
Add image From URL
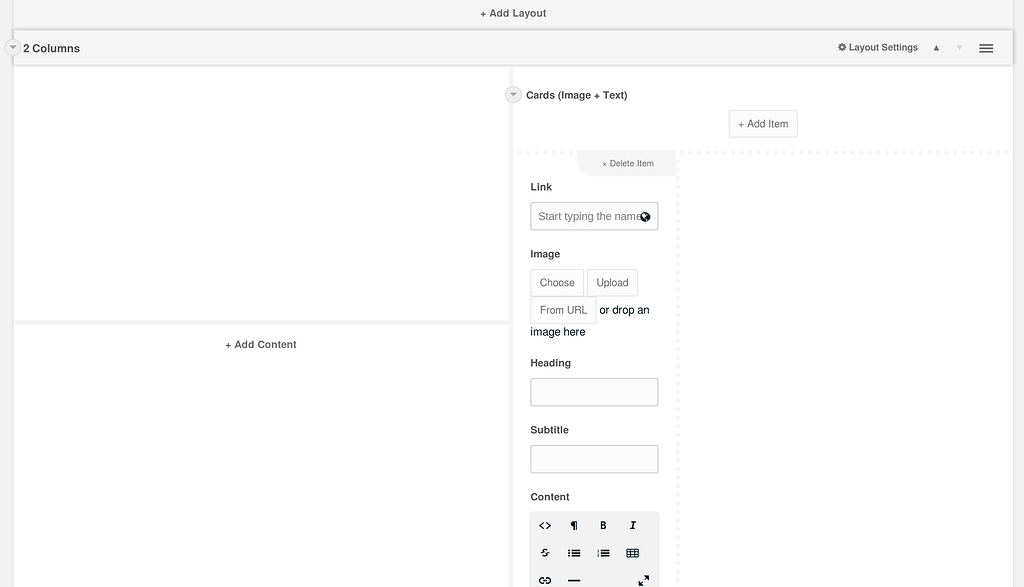click(563, 310)
